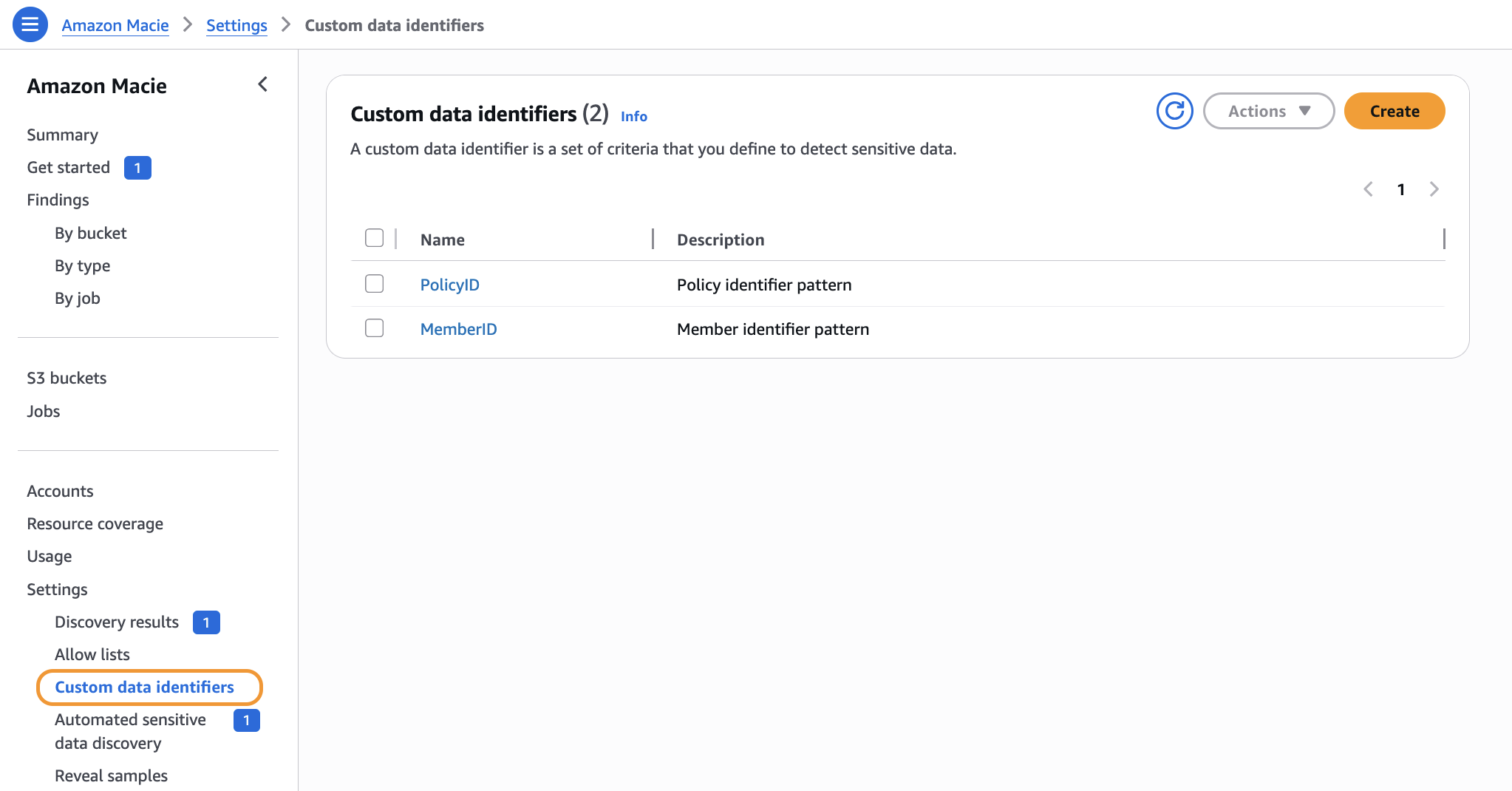1512x791 pixels.
Task: Open Resource coverage page
Action: [95, 523]
